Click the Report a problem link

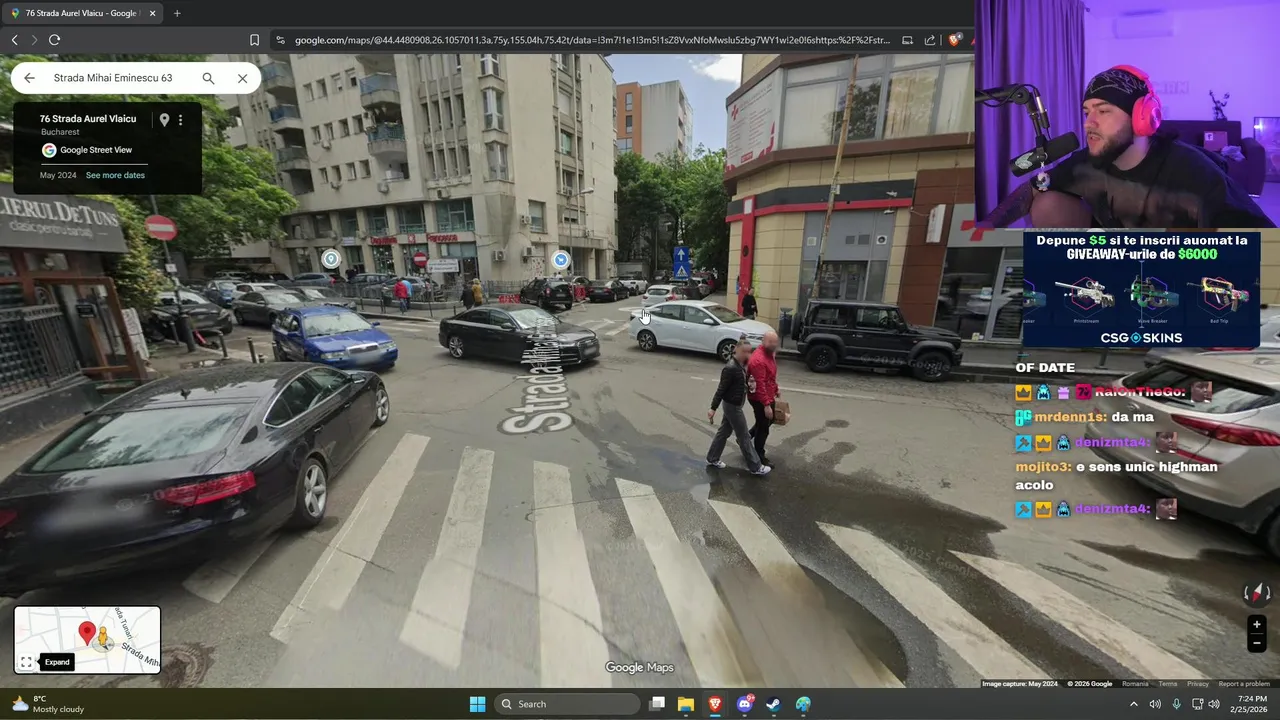click(x=1244, y=684)
